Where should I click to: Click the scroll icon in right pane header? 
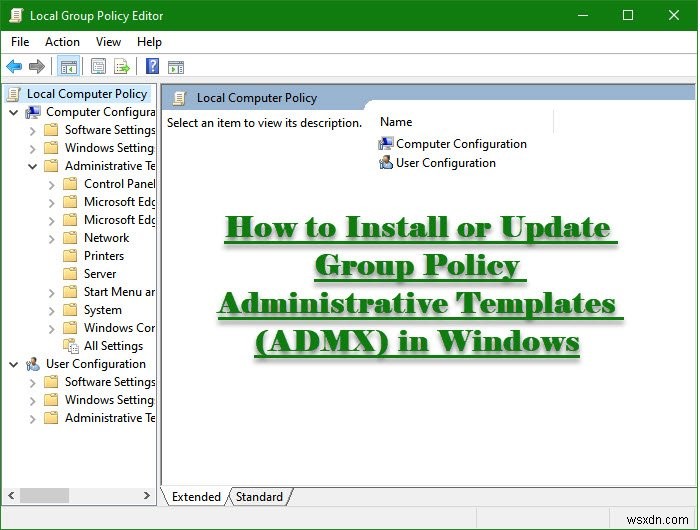[x=179, y=98]
